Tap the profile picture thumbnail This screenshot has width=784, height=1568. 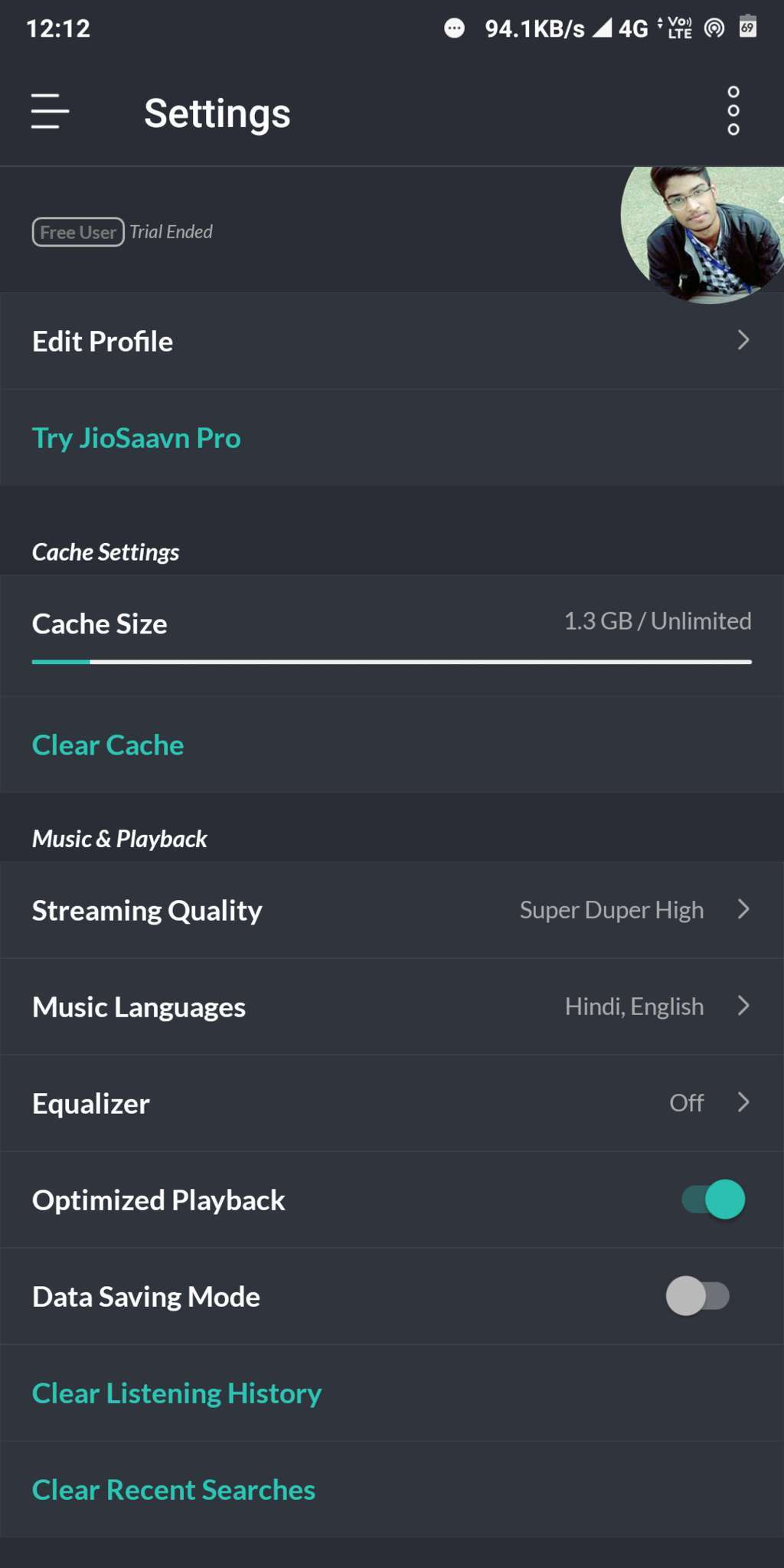pos(701,234)
